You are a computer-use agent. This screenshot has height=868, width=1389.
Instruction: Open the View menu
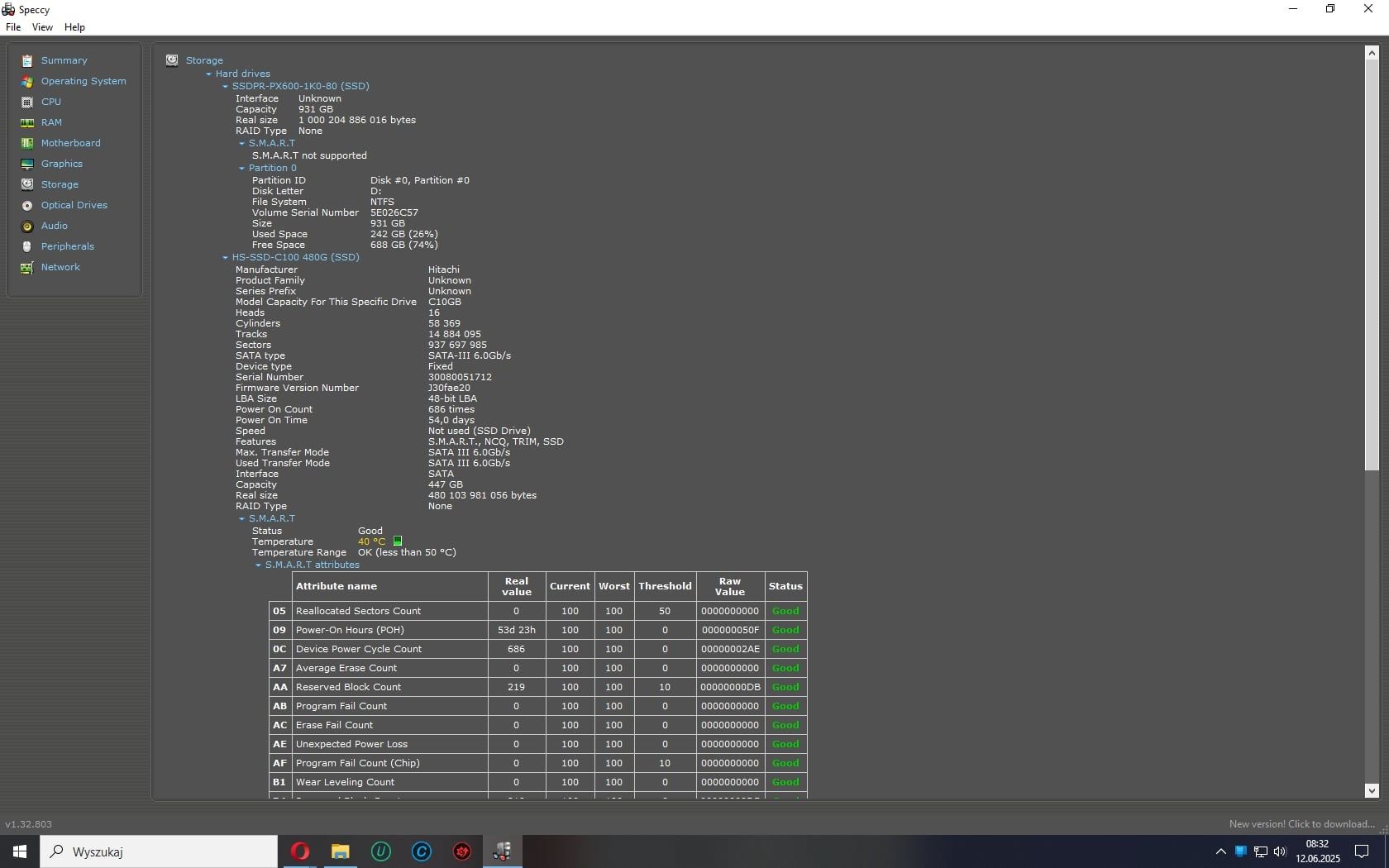(42, 27)
